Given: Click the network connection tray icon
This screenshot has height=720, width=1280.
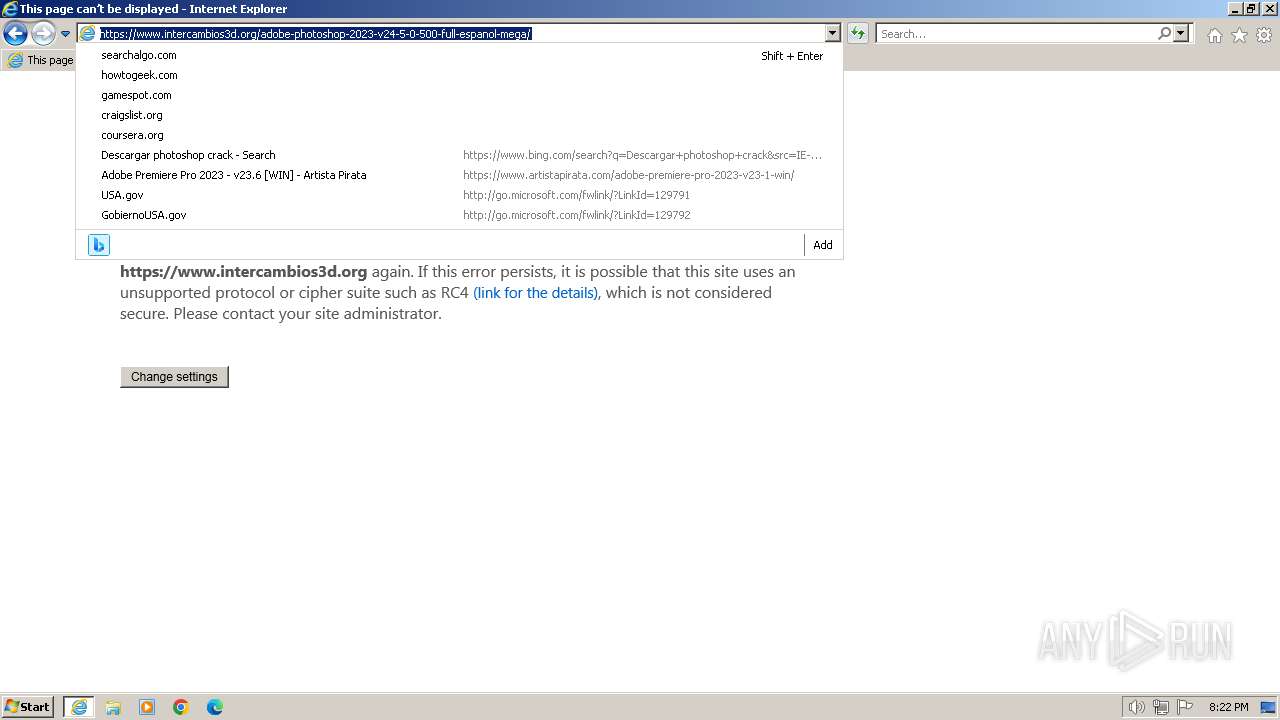Looking at the screenshot, I should pos(1161,707).
